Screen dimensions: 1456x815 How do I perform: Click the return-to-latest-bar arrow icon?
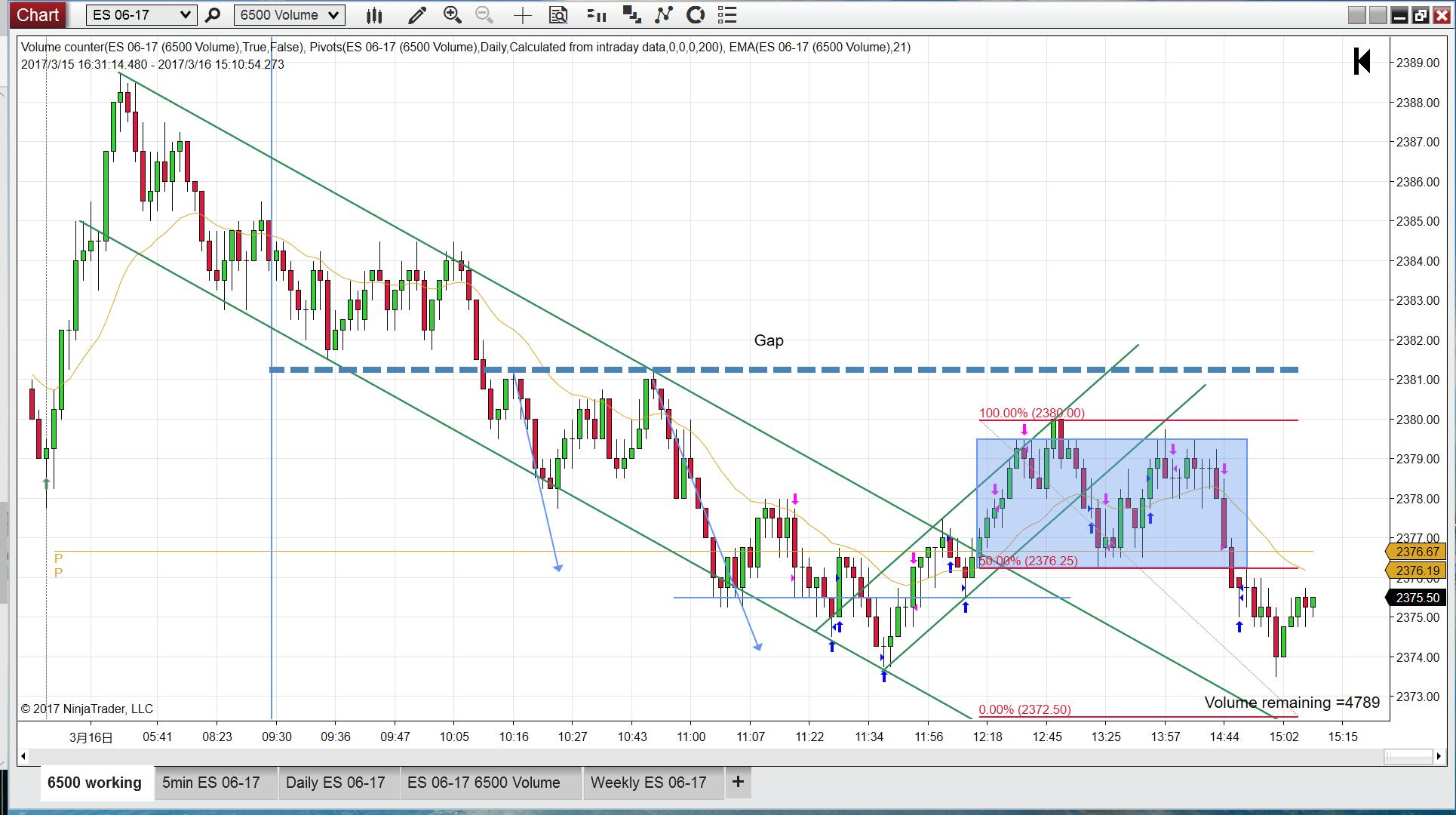1362,61
